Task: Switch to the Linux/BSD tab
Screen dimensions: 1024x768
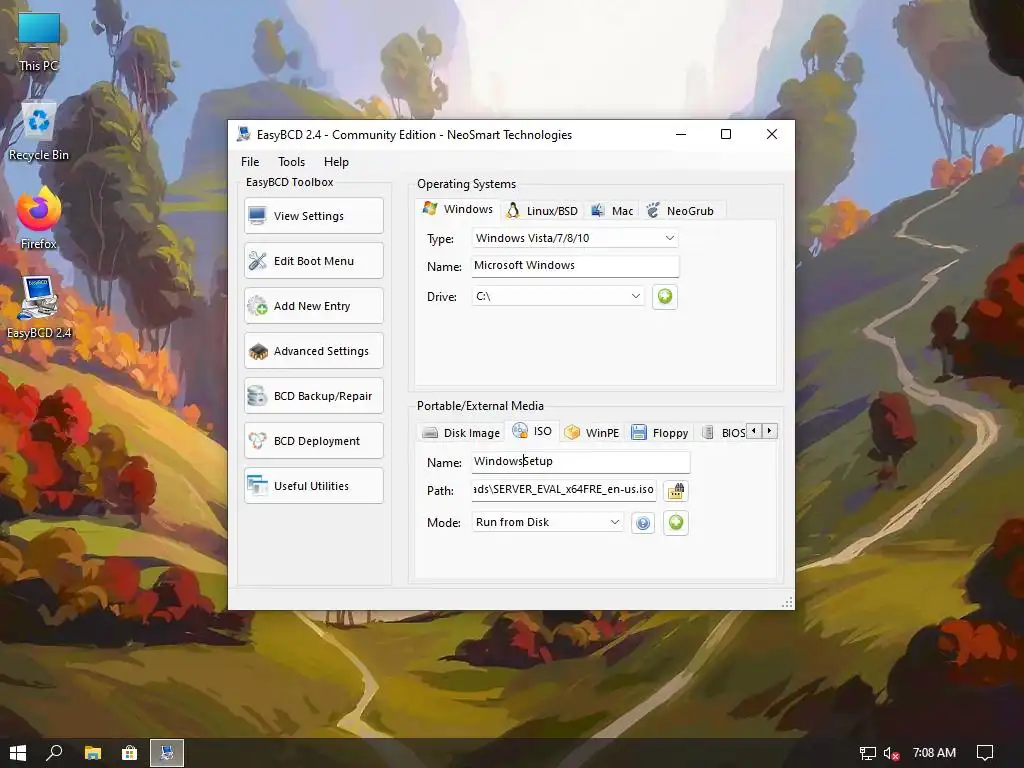Action: click(x=543, y=211)
